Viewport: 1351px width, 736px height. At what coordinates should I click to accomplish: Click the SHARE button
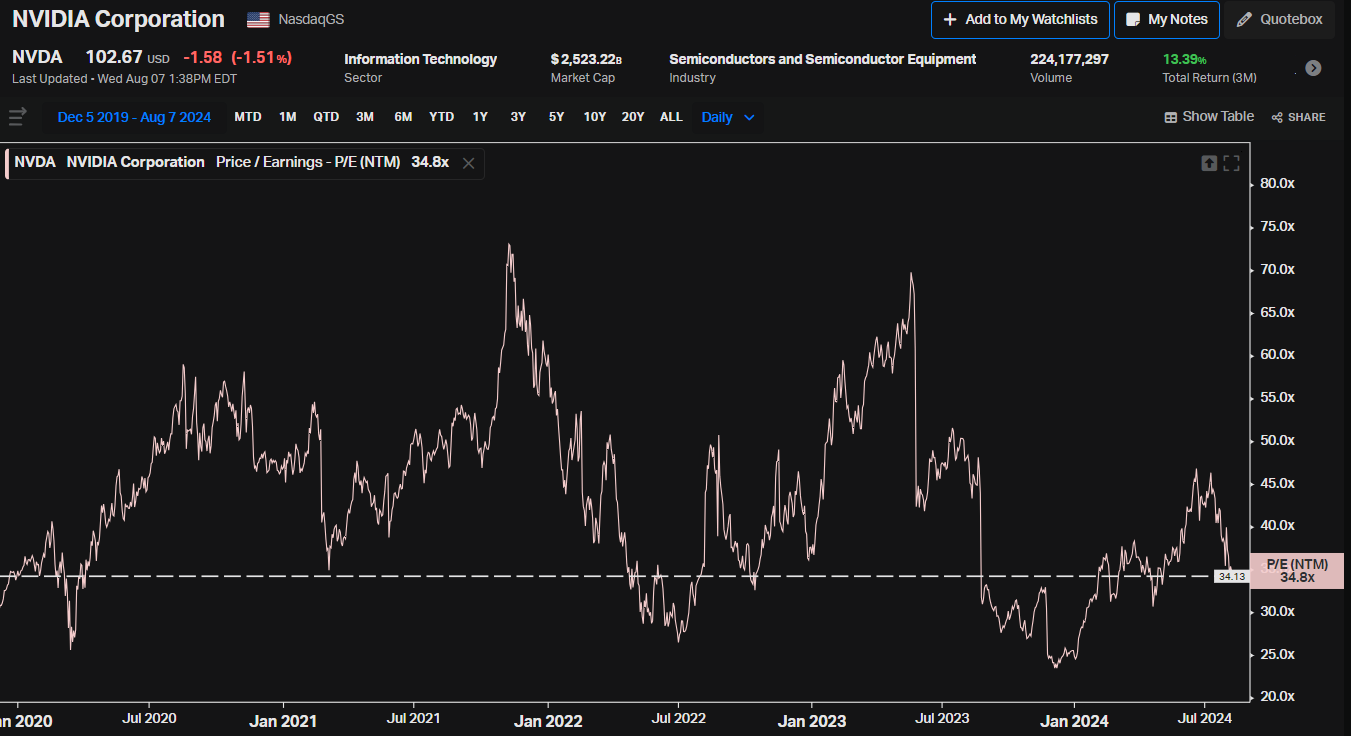pyautogui.click(x=1298, y=117)
